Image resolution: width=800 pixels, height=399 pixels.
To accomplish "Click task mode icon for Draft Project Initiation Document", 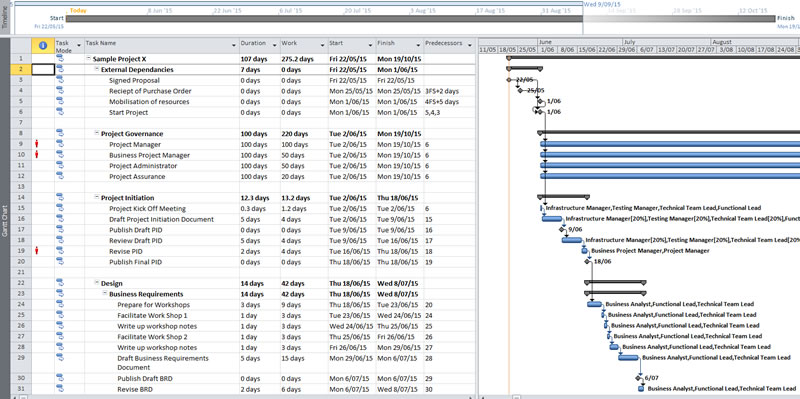I will 60,219.
